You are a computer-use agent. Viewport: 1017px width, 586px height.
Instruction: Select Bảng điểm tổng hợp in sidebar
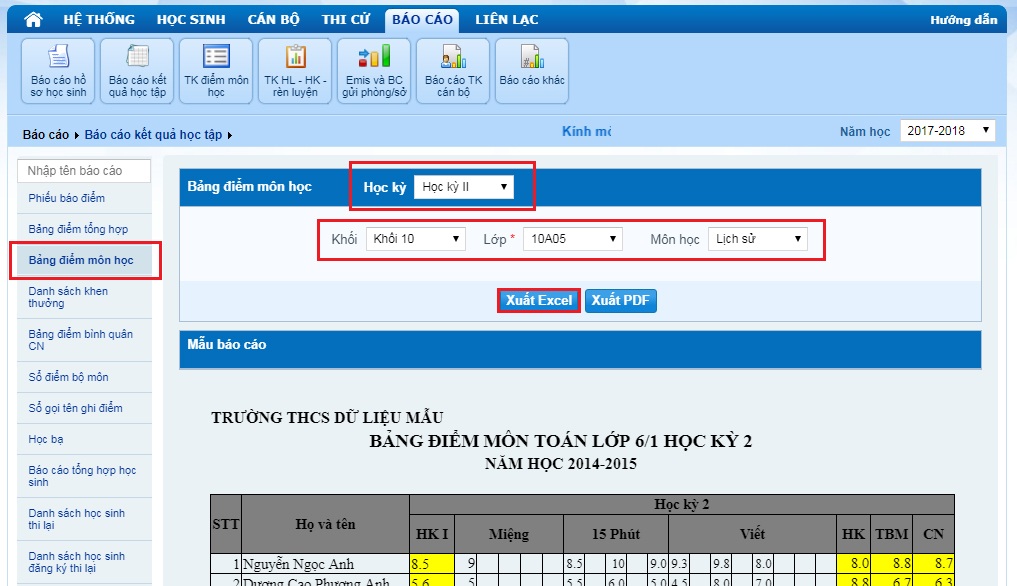click(x=78, y=229)
